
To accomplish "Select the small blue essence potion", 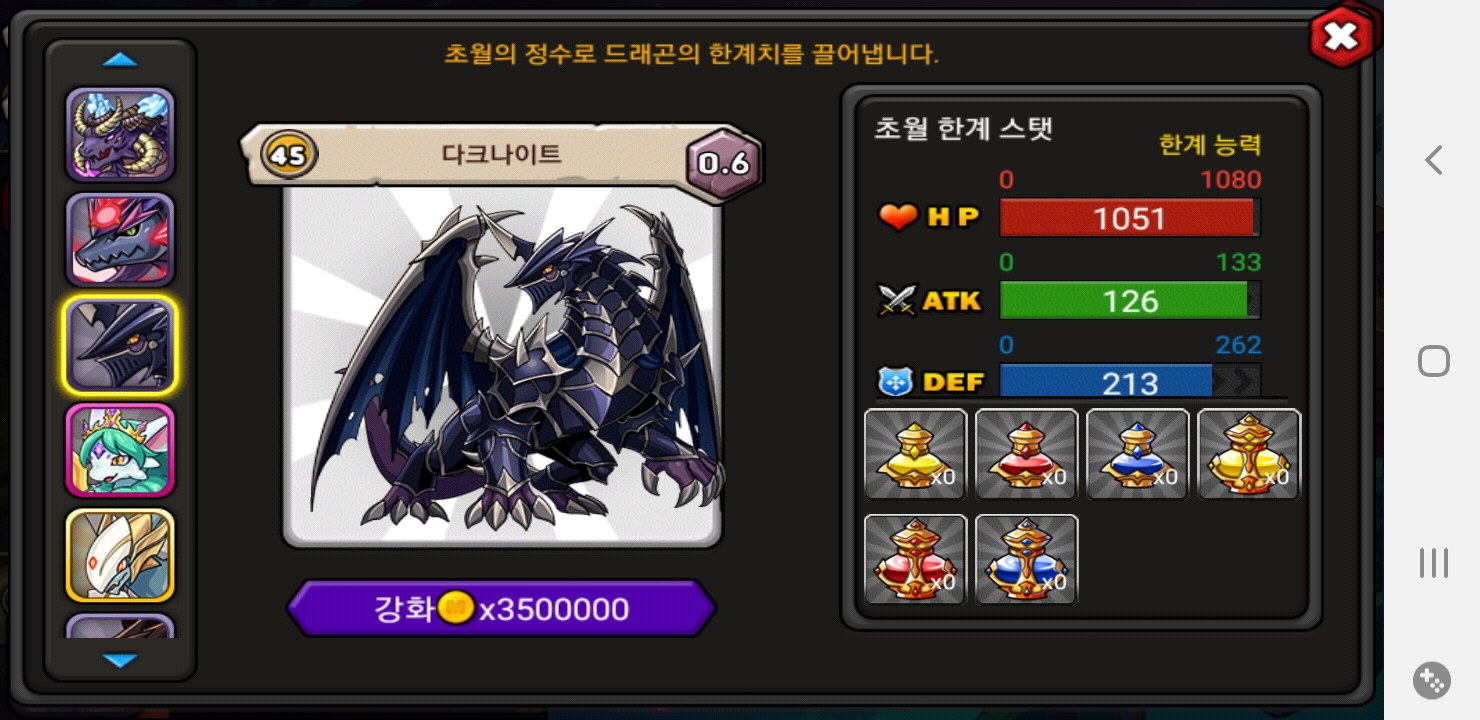I will click(x=1137, y=454).
